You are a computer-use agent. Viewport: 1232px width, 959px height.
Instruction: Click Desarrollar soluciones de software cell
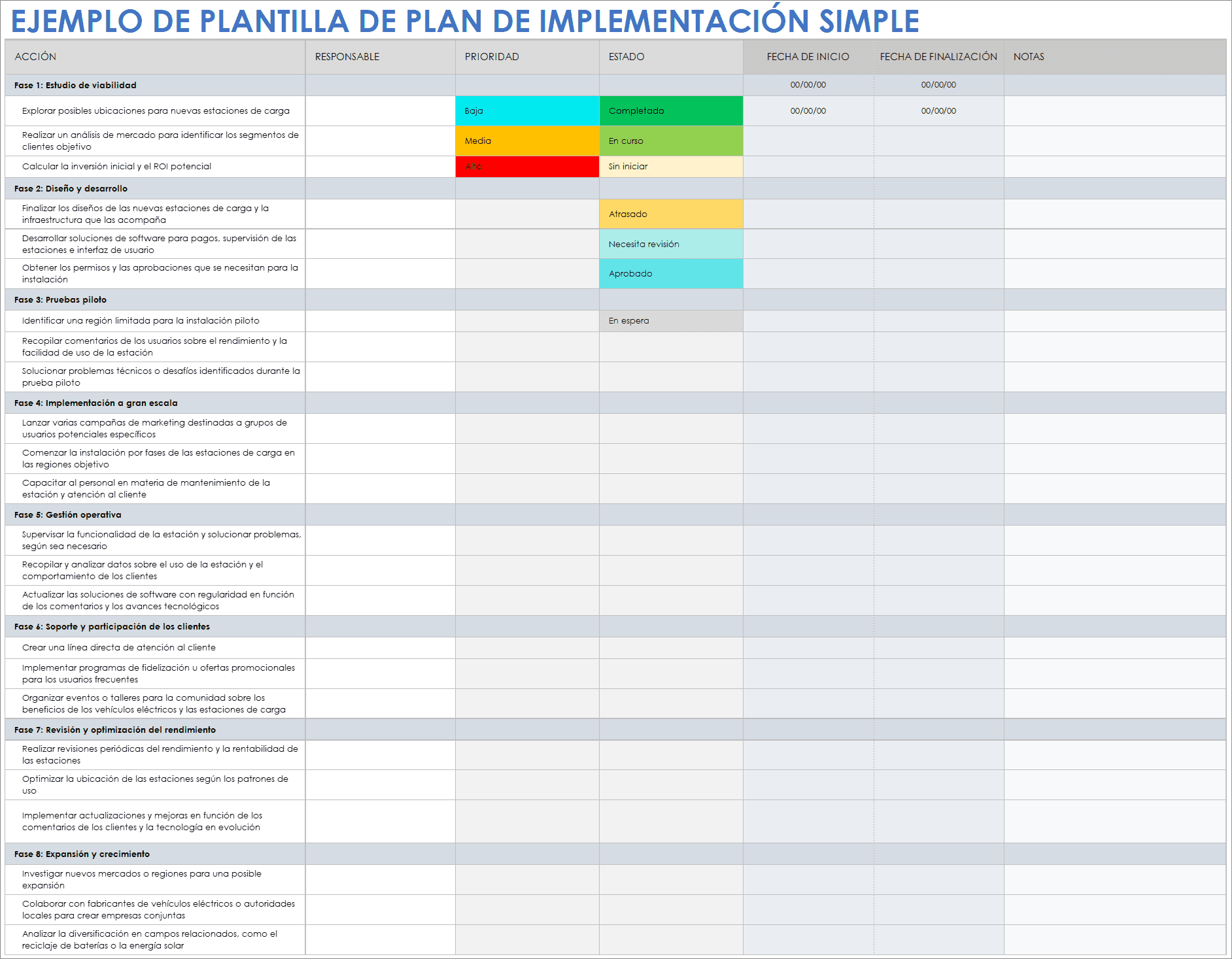point(155,244)
